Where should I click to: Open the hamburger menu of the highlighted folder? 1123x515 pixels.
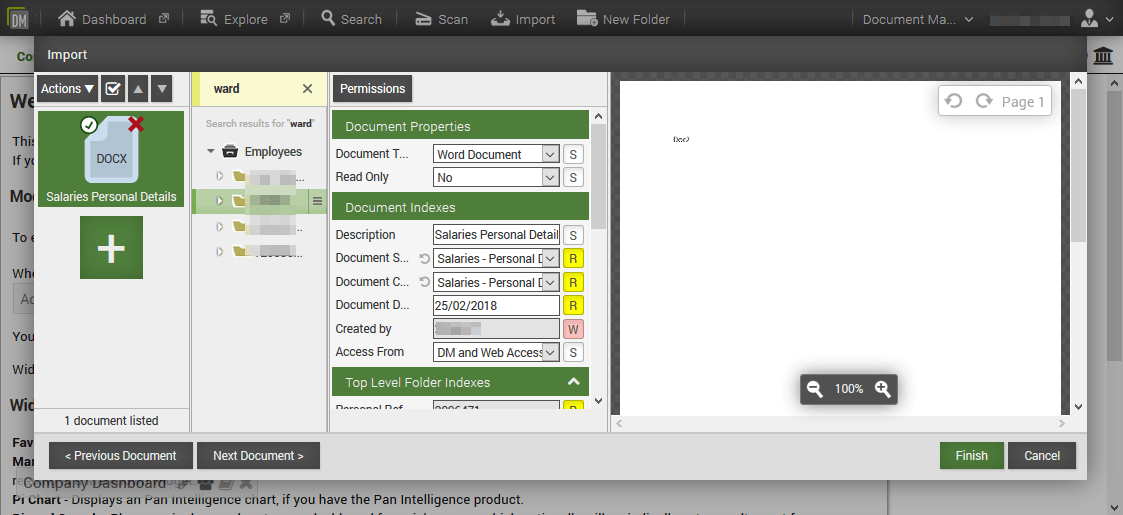(317, 201)
